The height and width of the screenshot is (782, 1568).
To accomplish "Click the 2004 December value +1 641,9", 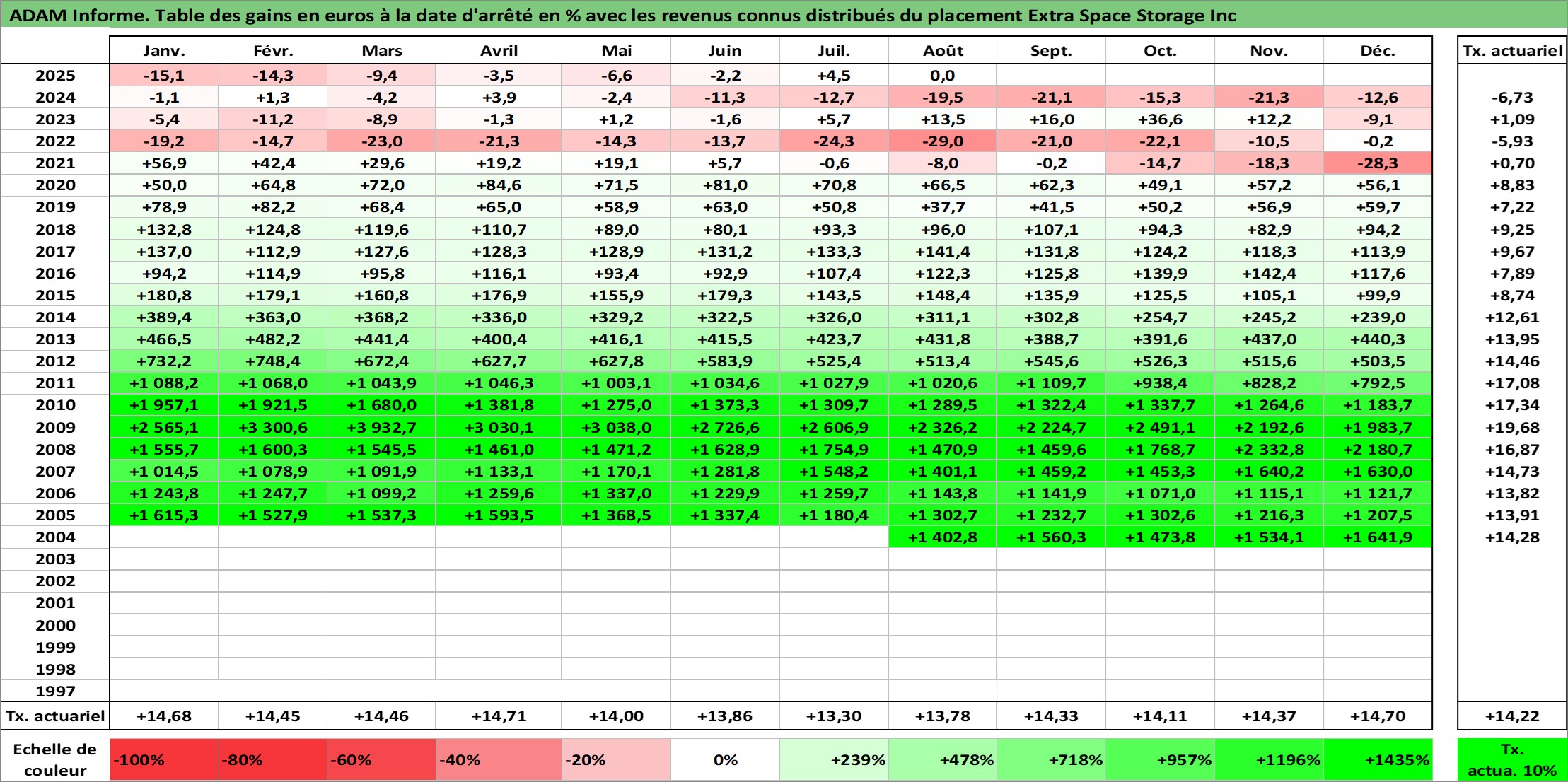I will [1378, 537].
